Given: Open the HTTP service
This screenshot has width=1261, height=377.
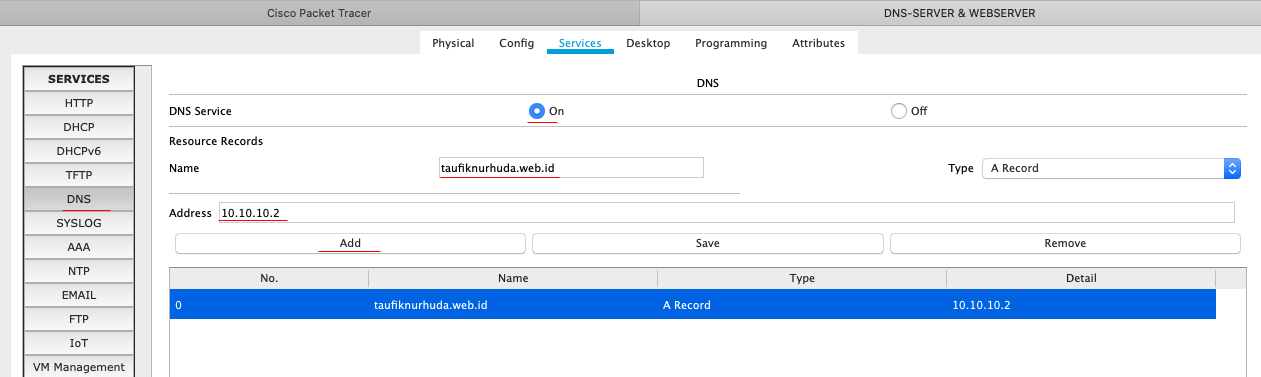Looking at the screenshot, I should tap(79, 103).
